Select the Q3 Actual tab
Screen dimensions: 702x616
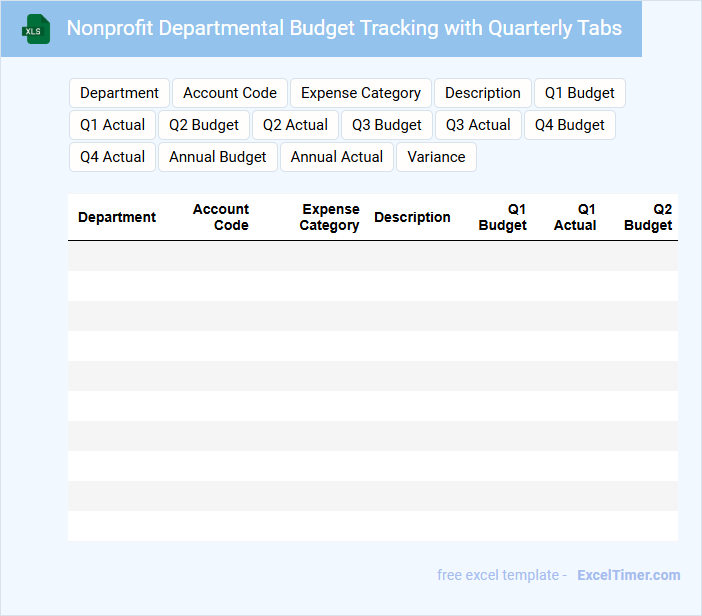pyautogui.click(x=478, y=125)
